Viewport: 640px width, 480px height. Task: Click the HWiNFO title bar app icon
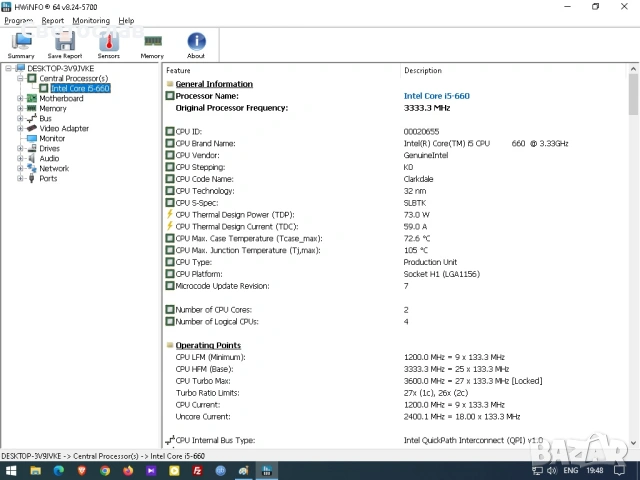click(x=6, y=7)
